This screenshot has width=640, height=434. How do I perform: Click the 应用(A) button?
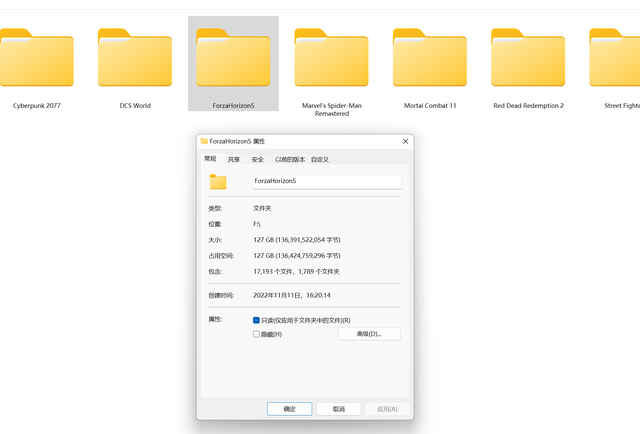coord(387,409)
